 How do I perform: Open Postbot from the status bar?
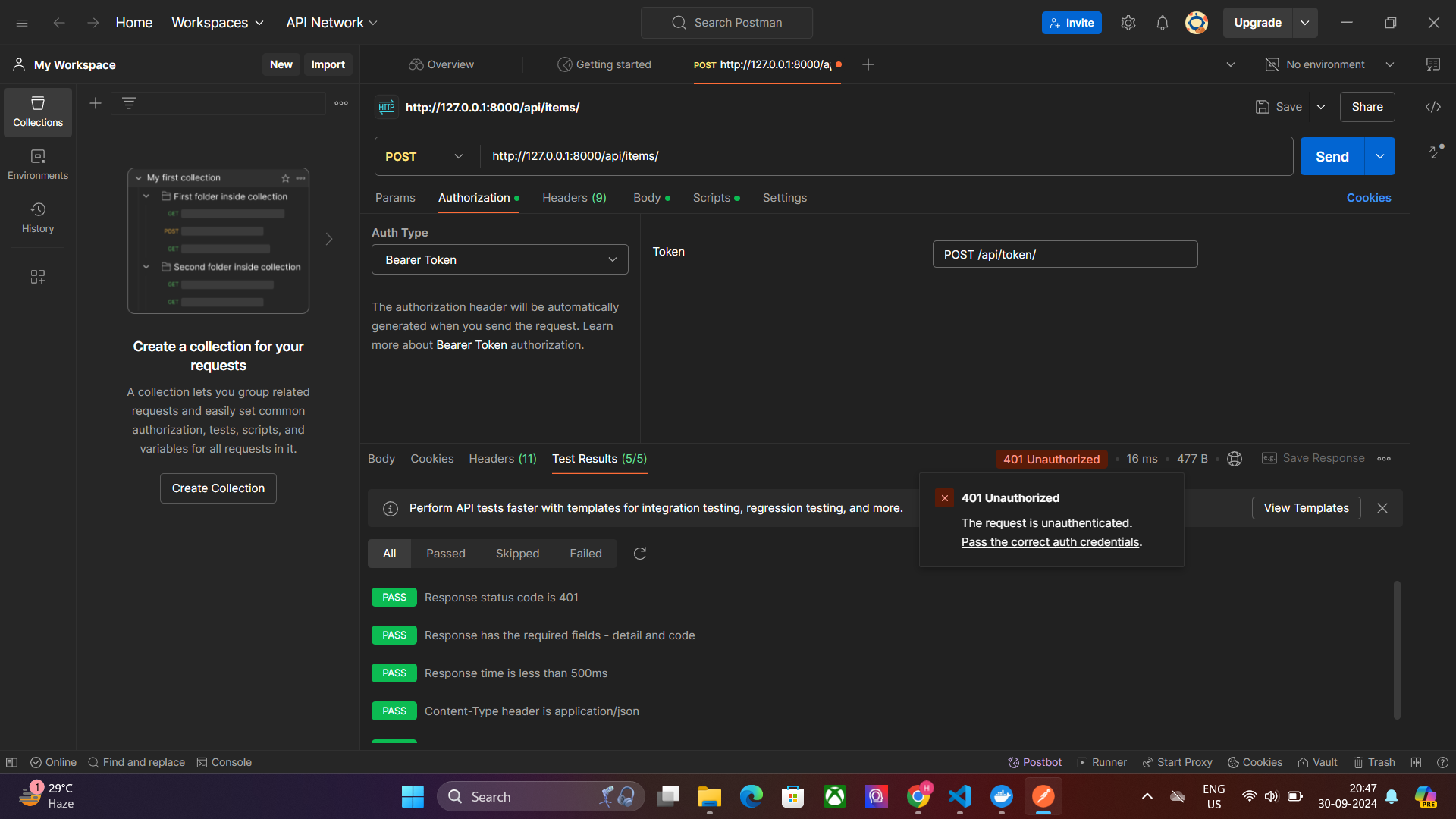pyautogui.click(x=1034, y=762)
